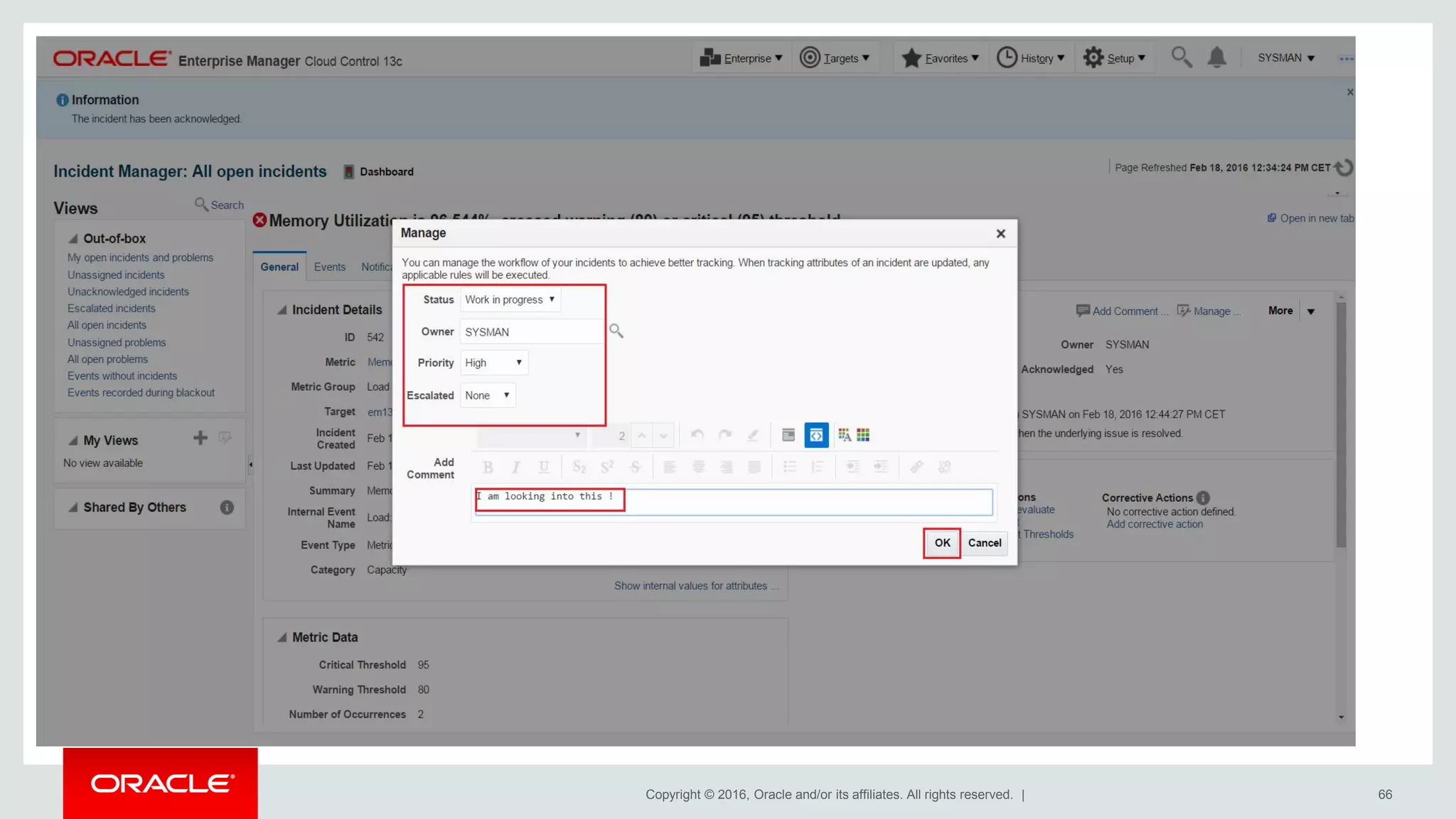
Task: Switch editor to source code mode
Action: click(x=816, y=435)
